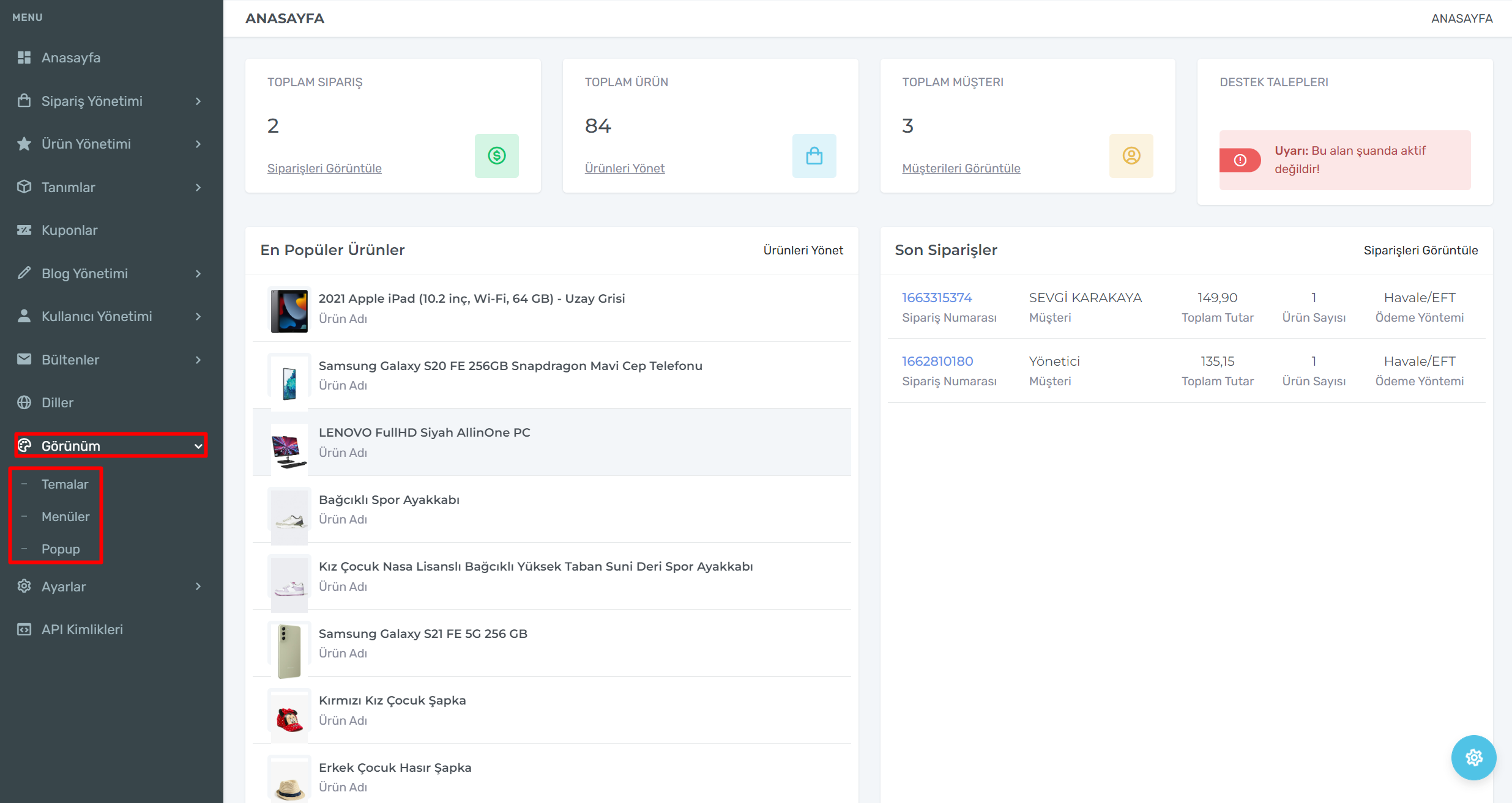Click the API Kimlikleri code icon
Viewport: 1512px width, 803px height.
[24, 629]
